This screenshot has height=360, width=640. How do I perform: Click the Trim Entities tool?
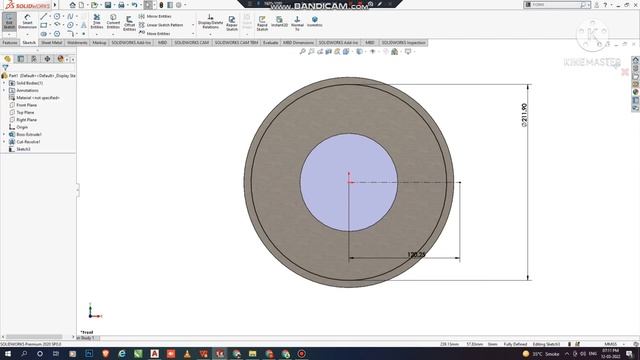97,21
